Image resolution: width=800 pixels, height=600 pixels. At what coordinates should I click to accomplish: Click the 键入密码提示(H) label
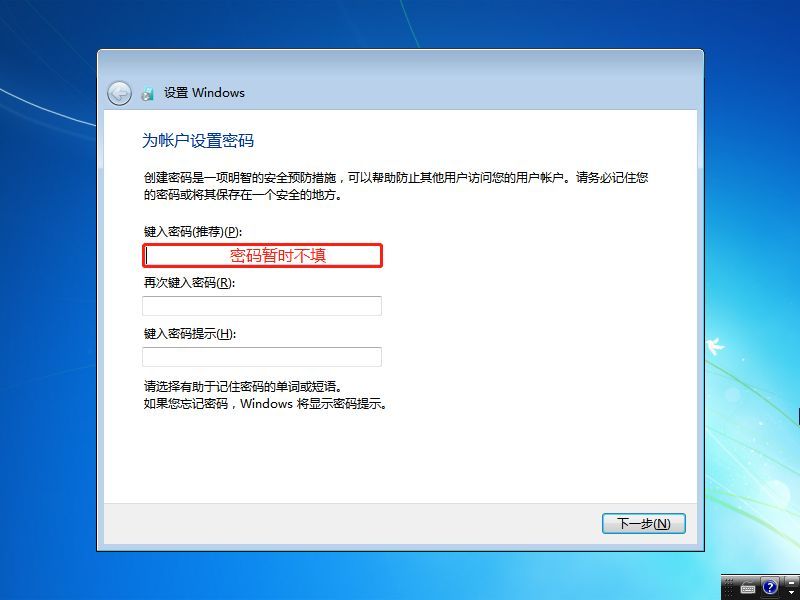[190, 334]
